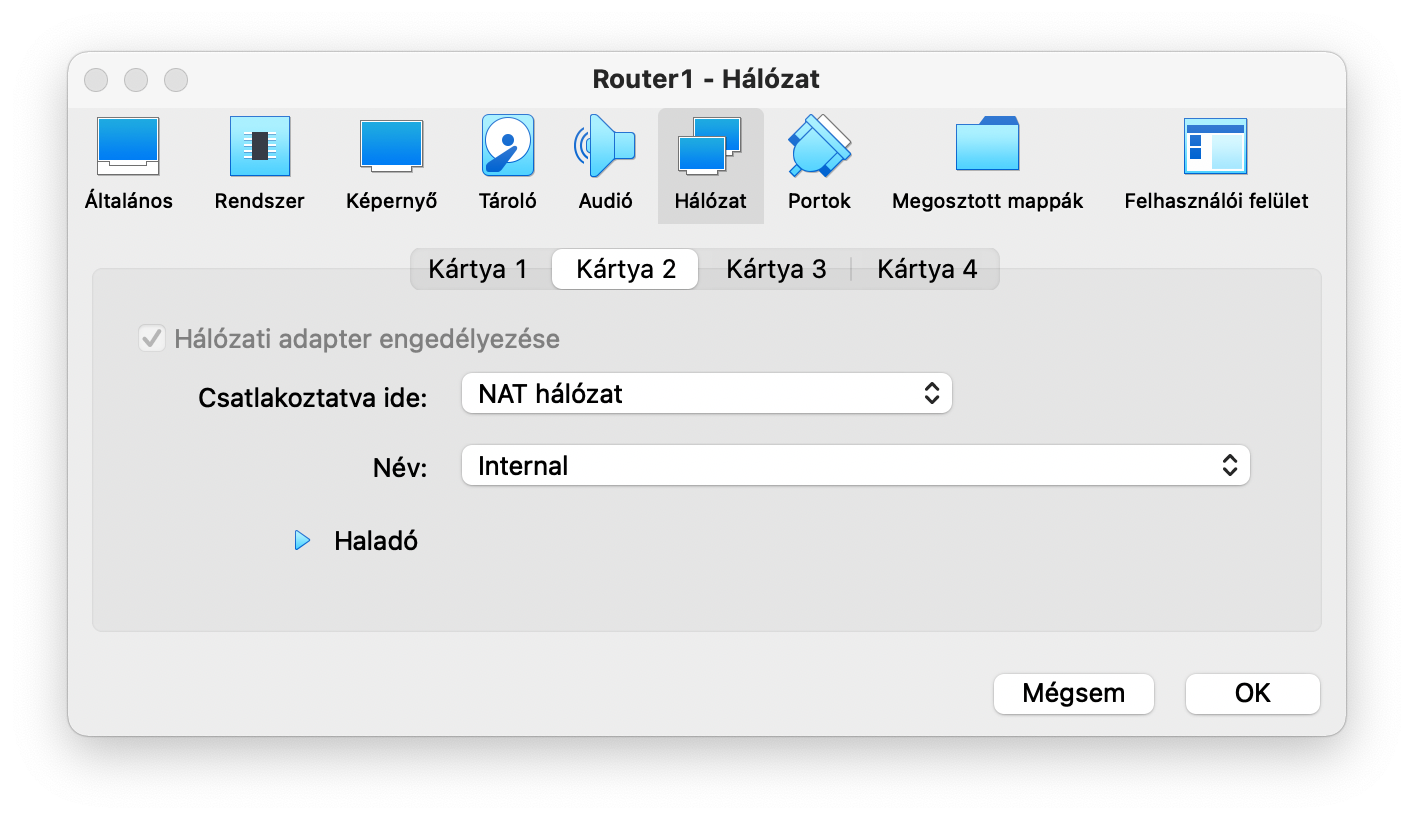Expand the Haladó advanced section
This screenshot has width=1414, height=820.
(x=303, y=542)
